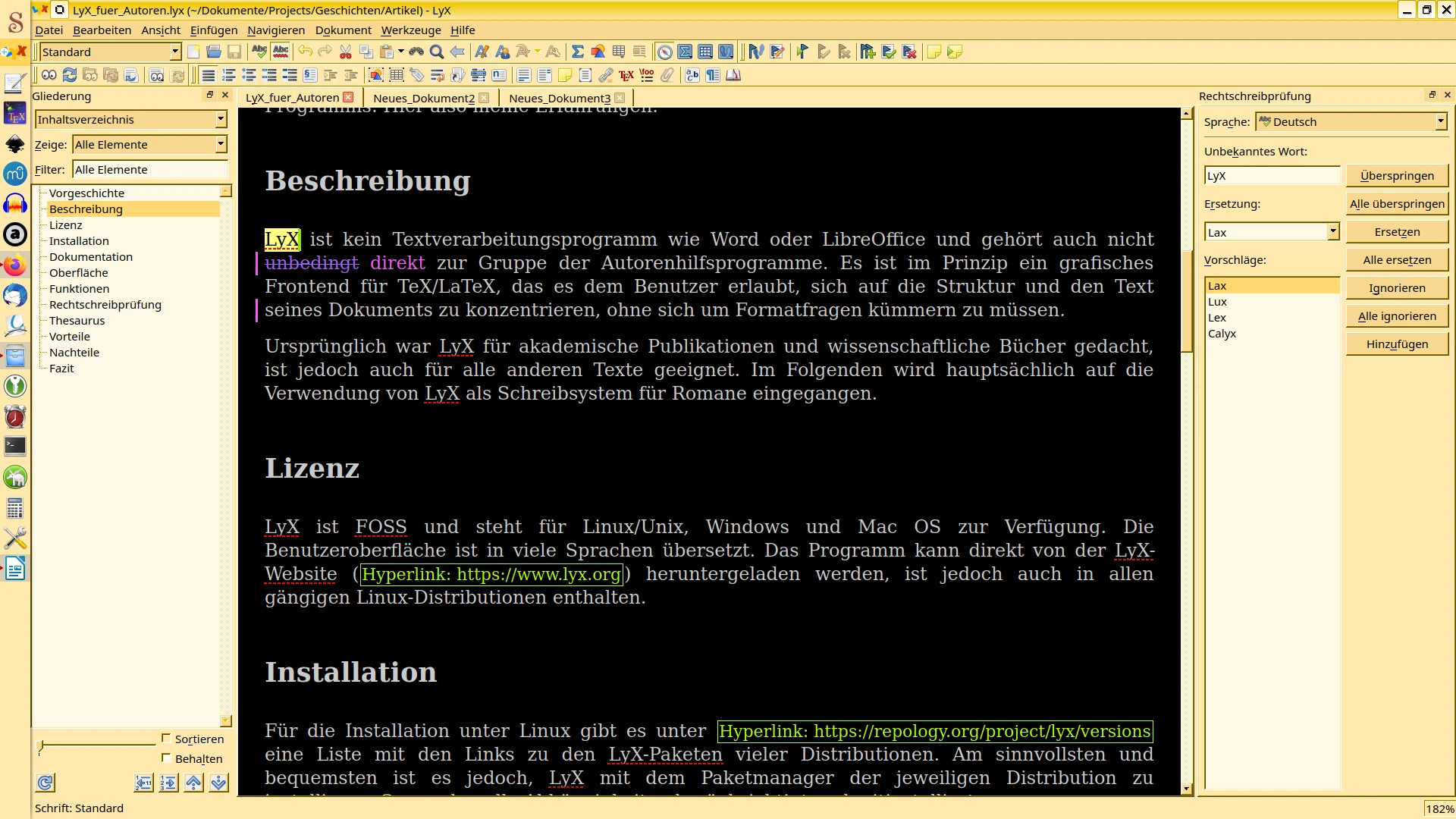Screen dimensions: 1456x819
Task: Update document view refresh icon
Action: click(70, 75)
